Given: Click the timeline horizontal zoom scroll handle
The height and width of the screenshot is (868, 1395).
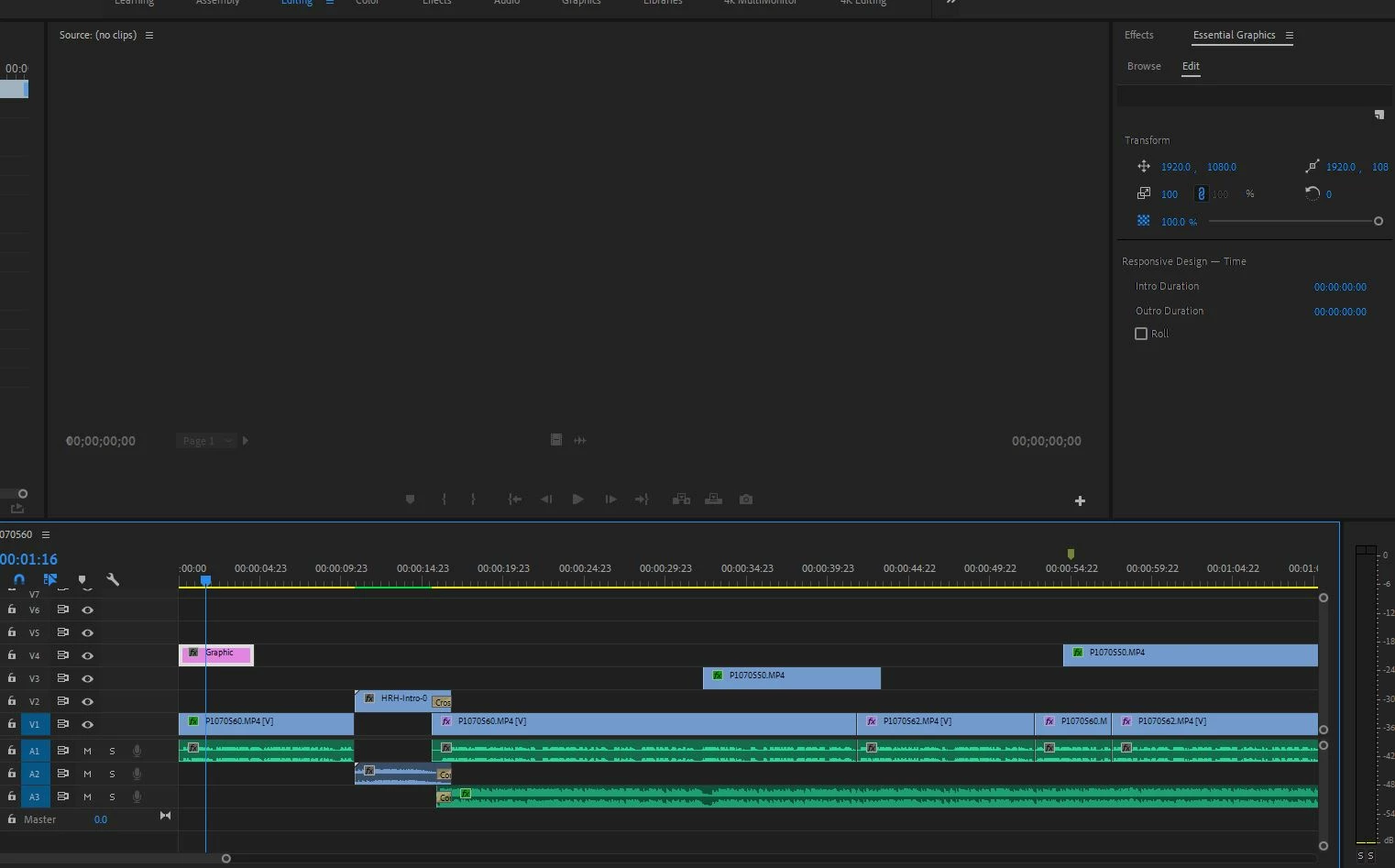Looking at the screenshot, I should pos(225,859).
